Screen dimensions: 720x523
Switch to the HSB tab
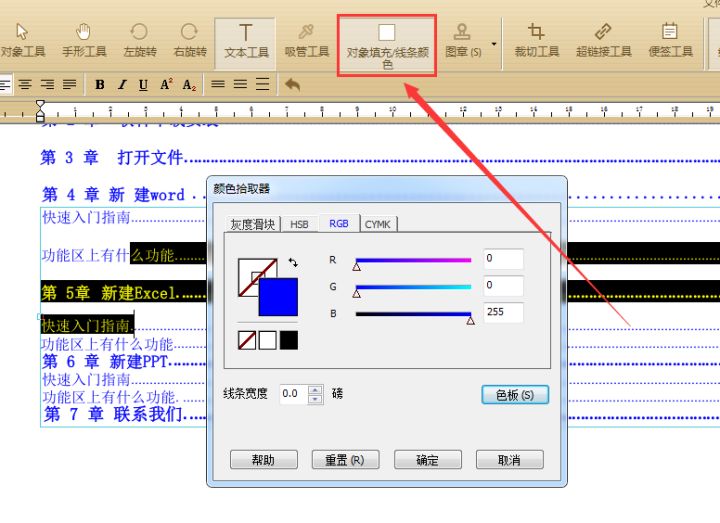(299, 225)
